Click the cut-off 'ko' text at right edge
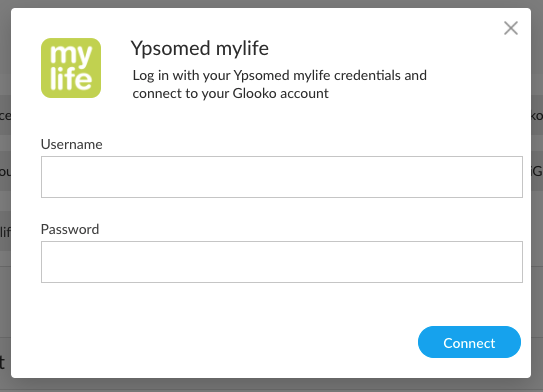This screenshot has height=392, width=543. pyautogui.click(x=537, y=116)
